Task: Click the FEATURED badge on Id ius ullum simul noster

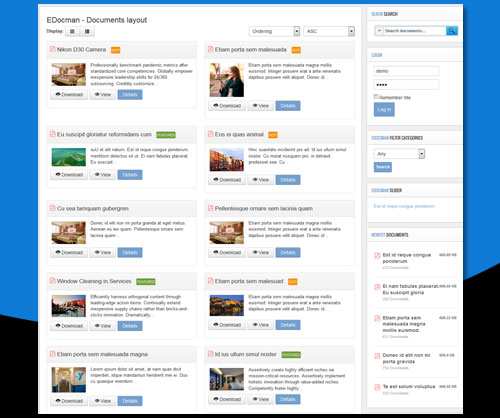Action: (x=291, y=355)
